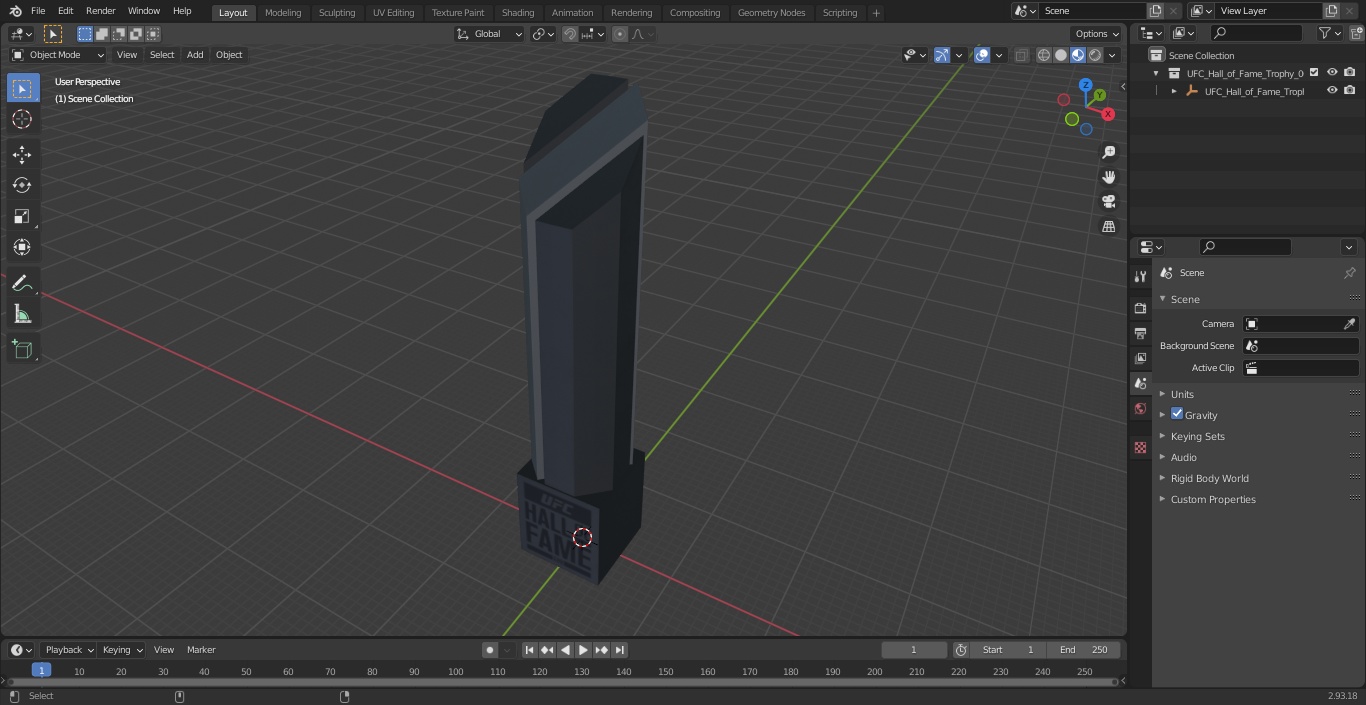Activate the Scale tool
This screenshot has width=1366, height=705.
tap(22, 216)
